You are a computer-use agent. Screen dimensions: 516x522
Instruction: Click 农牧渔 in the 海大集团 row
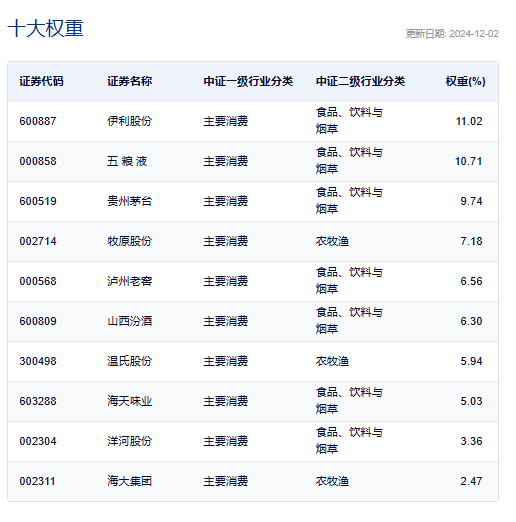332,481
